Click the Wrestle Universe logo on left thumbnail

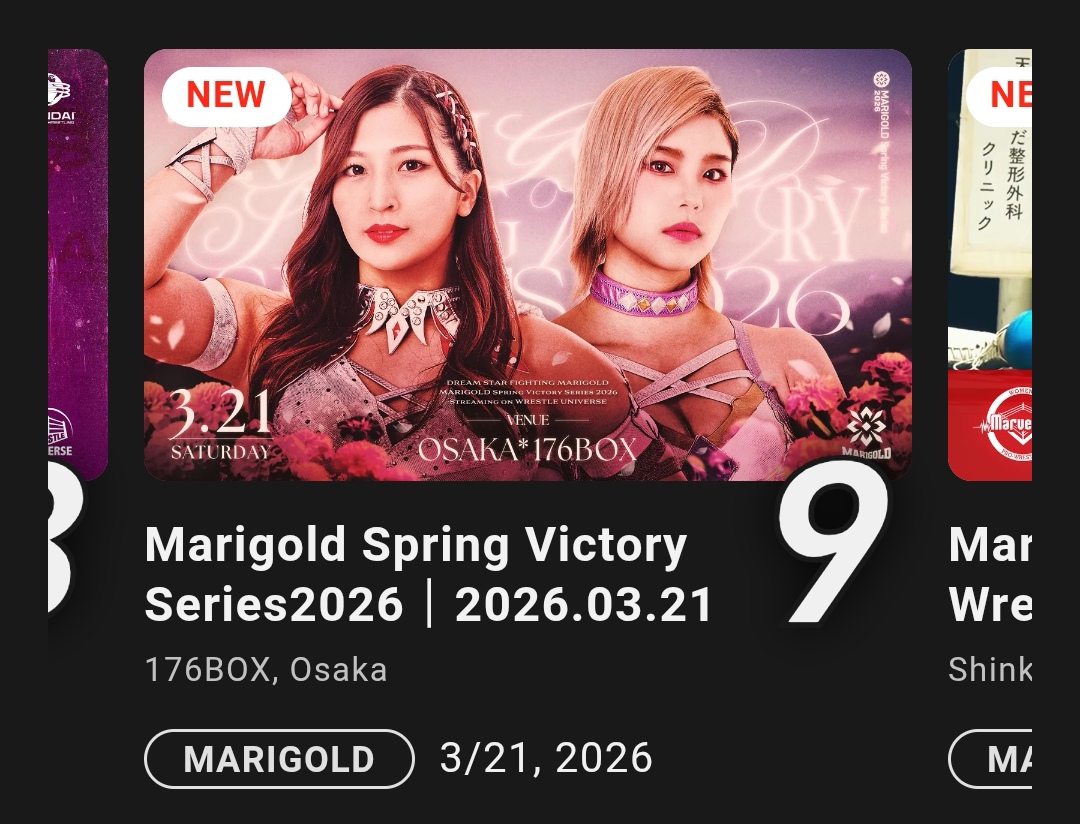(x=60, y=432)
